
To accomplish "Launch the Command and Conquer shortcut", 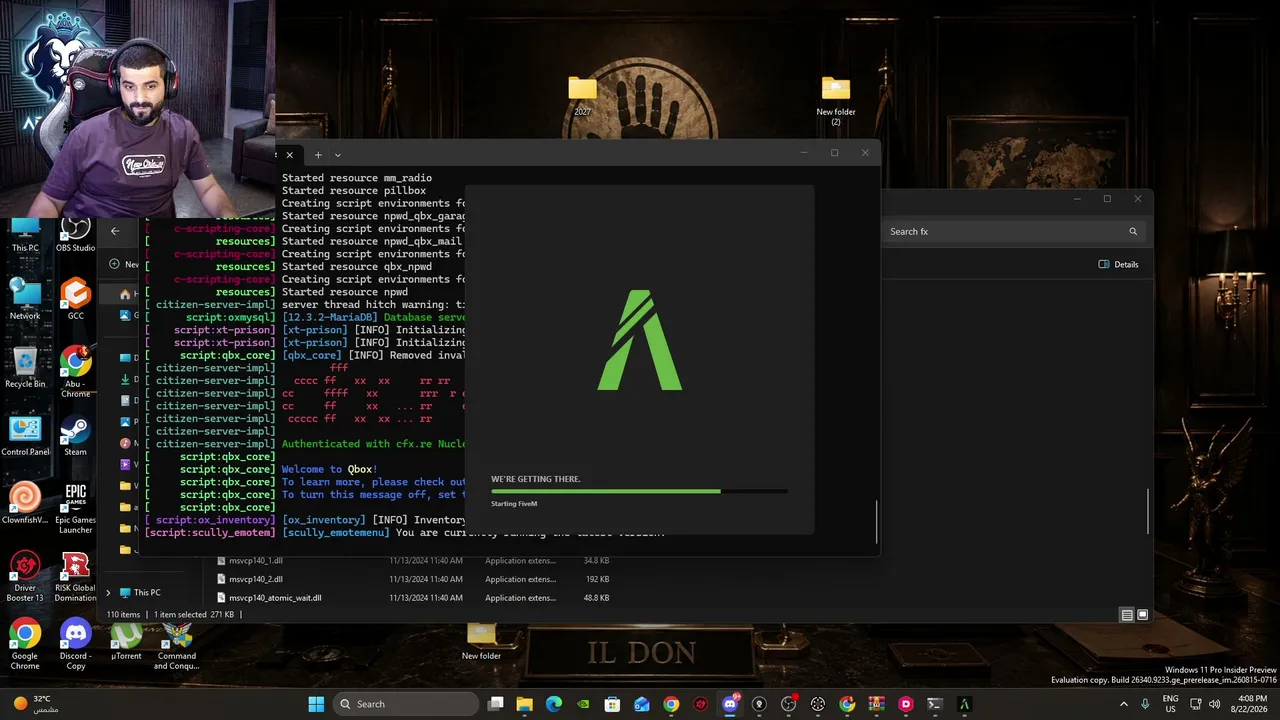I will coord(177,644).
